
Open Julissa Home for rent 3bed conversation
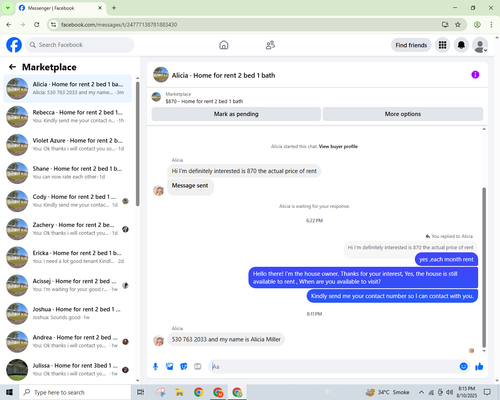pos(67,369)
